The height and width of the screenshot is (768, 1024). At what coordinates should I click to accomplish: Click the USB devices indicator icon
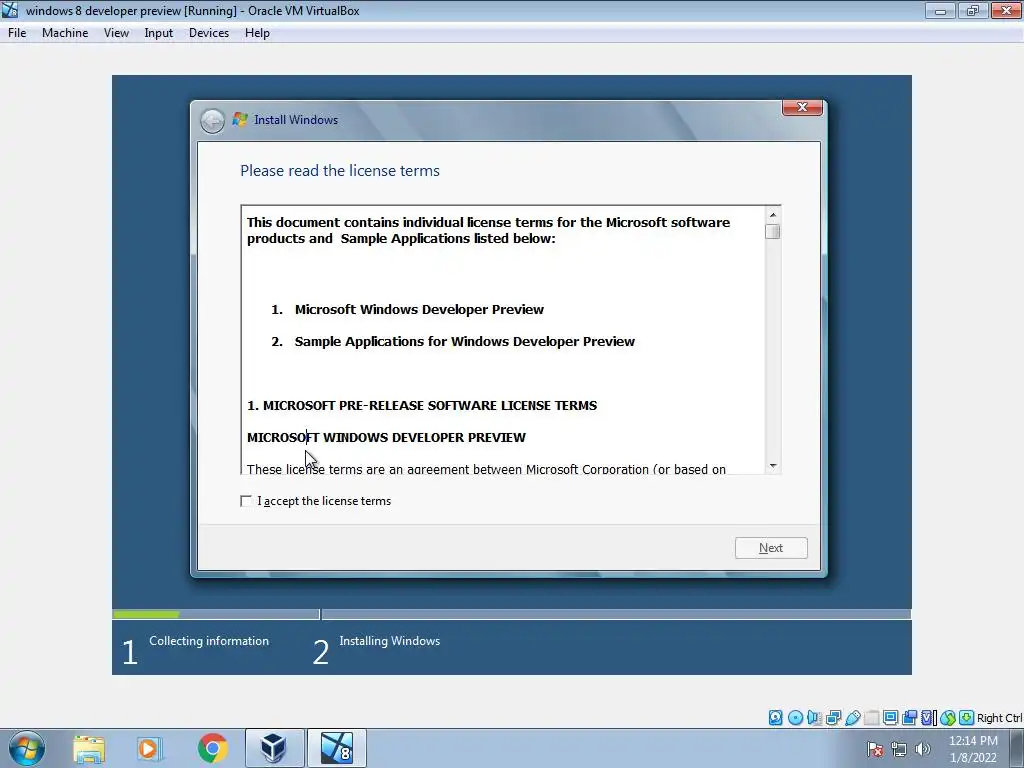[x=852, y=718]
